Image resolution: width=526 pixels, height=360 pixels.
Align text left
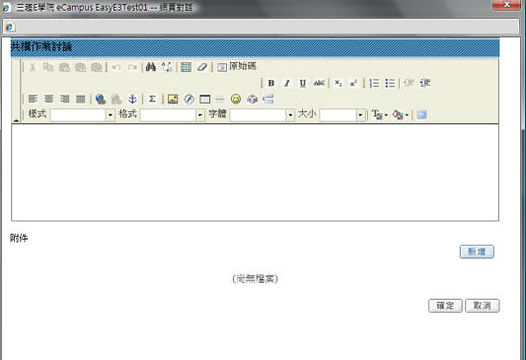33,99
